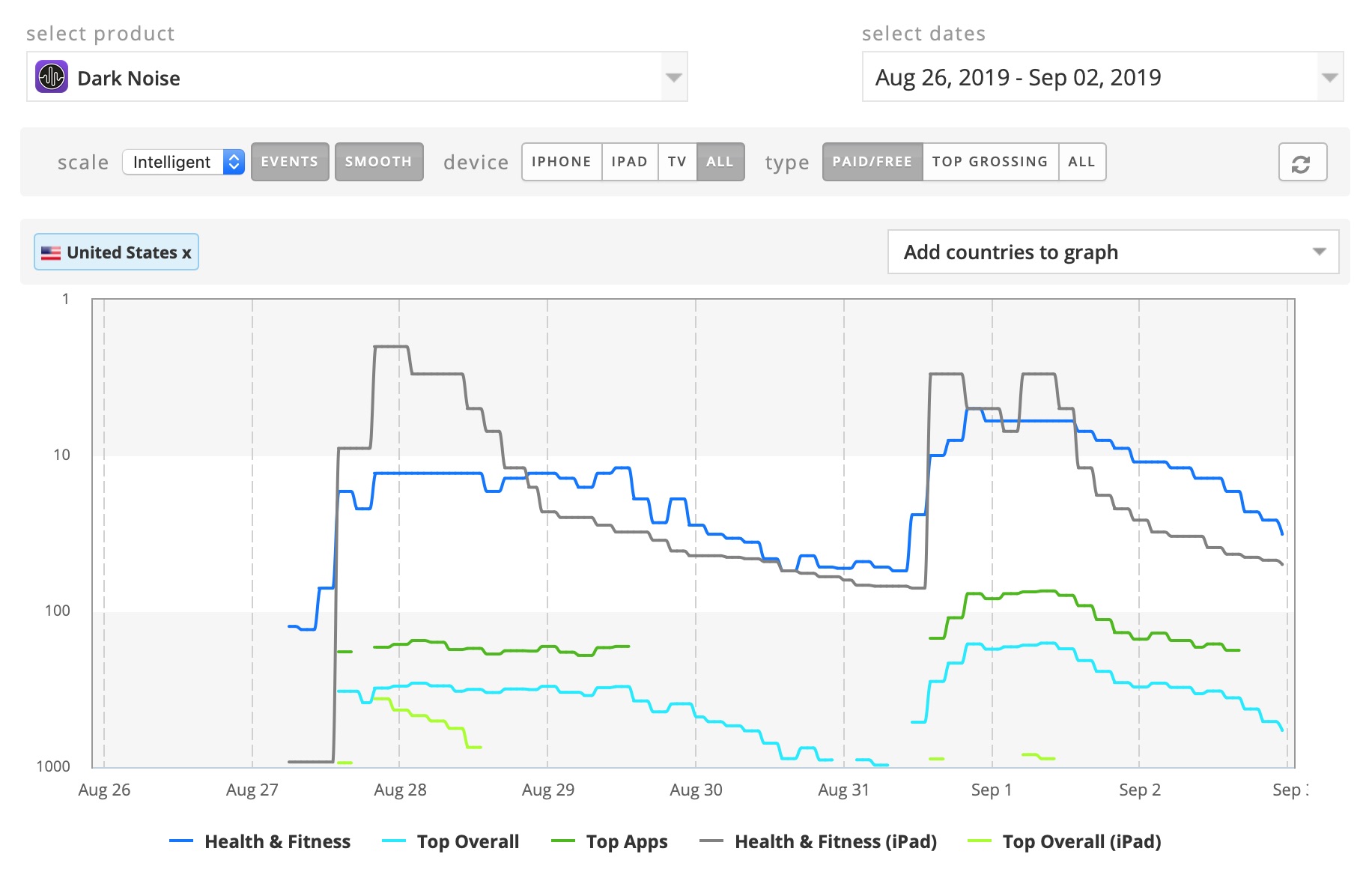Click the Dark Noise app icon
Screen dimensions: 1372x878
click(52, 76)
